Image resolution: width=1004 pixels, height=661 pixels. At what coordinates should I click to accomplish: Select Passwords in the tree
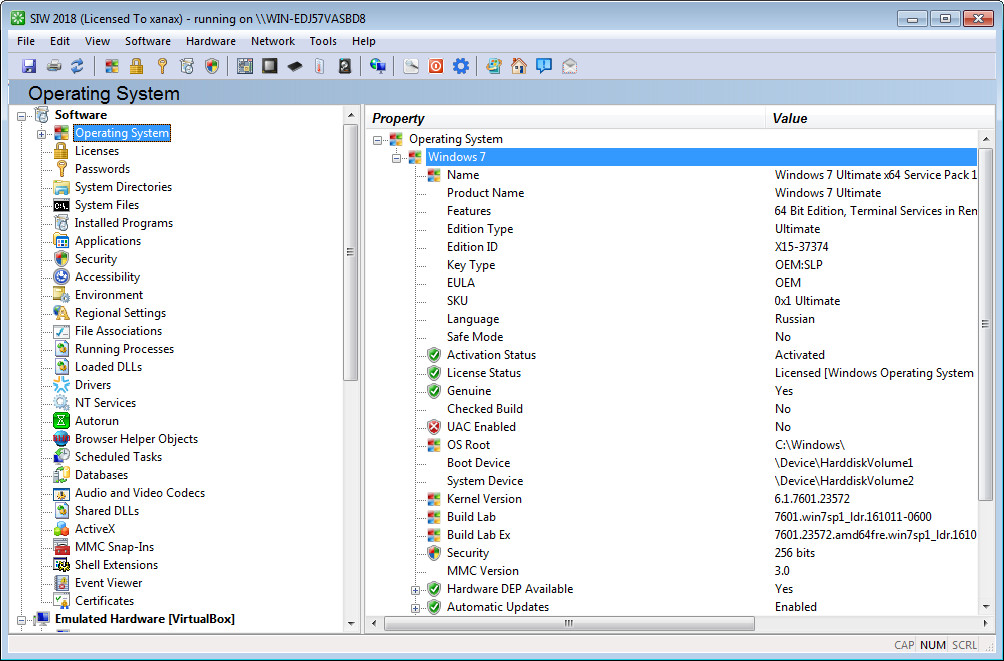click(x=102, y=169)
